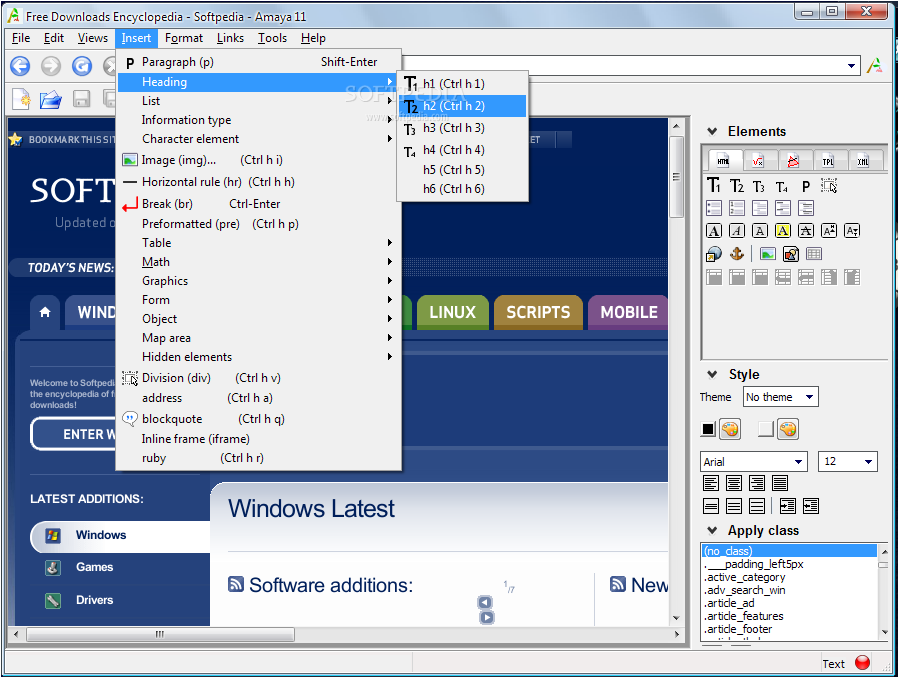Screen dimensions: 898x679
Task: Open a file with the folder icon
Action: pos(50,99)
